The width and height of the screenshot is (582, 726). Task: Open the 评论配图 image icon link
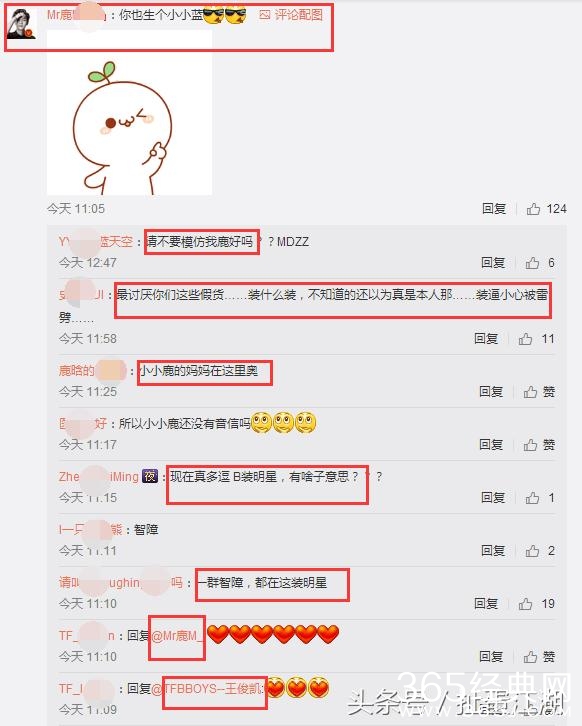pos(291,15)
